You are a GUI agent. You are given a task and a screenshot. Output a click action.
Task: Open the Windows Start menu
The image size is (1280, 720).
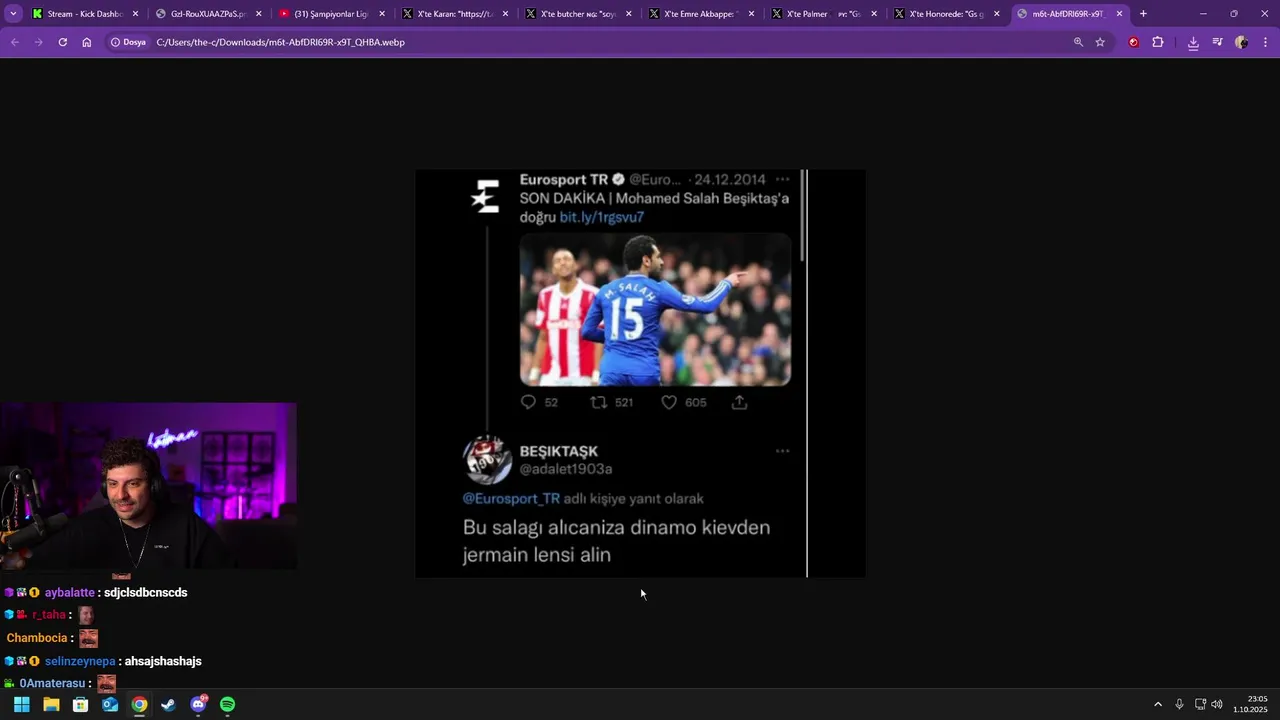tap(21, 704)
